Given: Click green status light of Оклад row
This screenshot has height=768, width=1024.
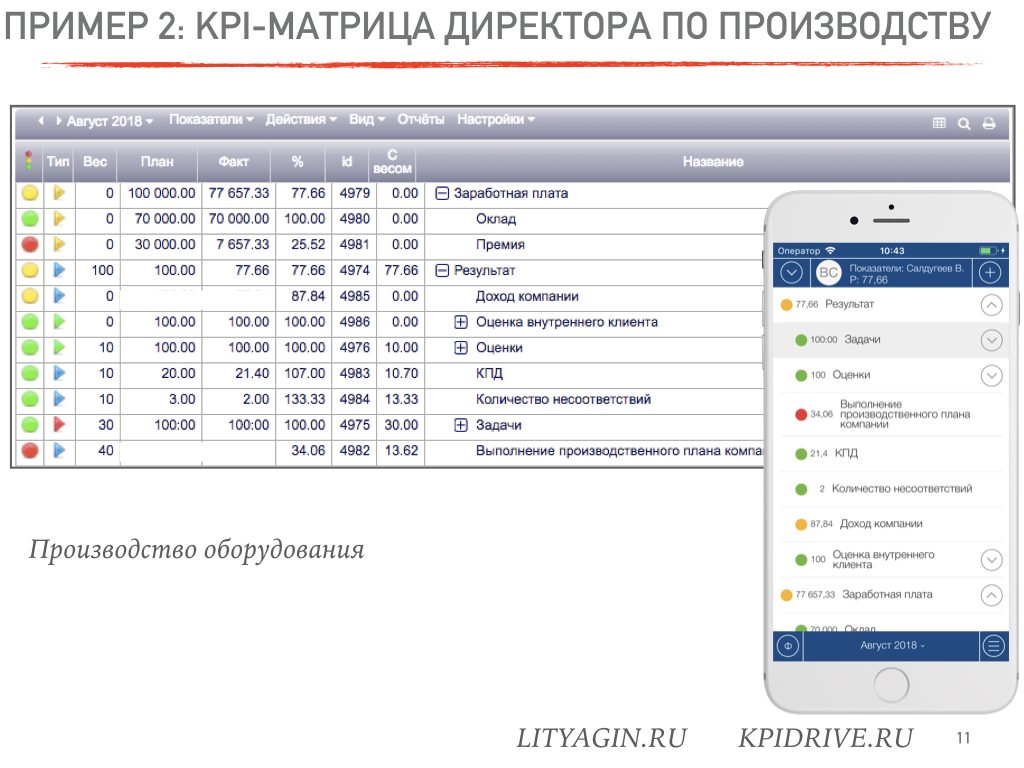Looking at the screenshot, I should pyautogui.click(x=30, y=219).
